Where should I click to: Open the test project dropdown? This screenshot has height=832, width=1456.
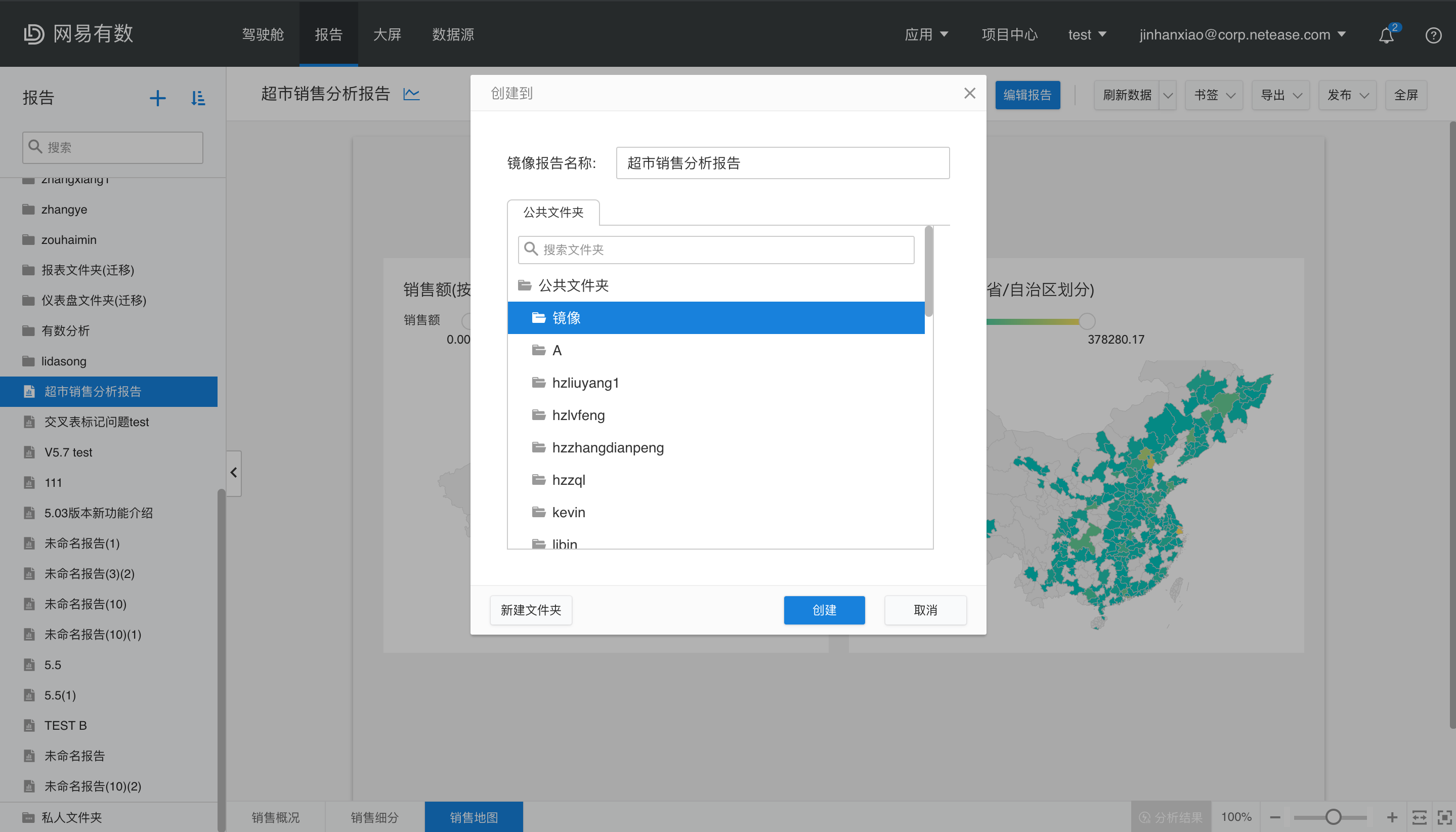1087,35
